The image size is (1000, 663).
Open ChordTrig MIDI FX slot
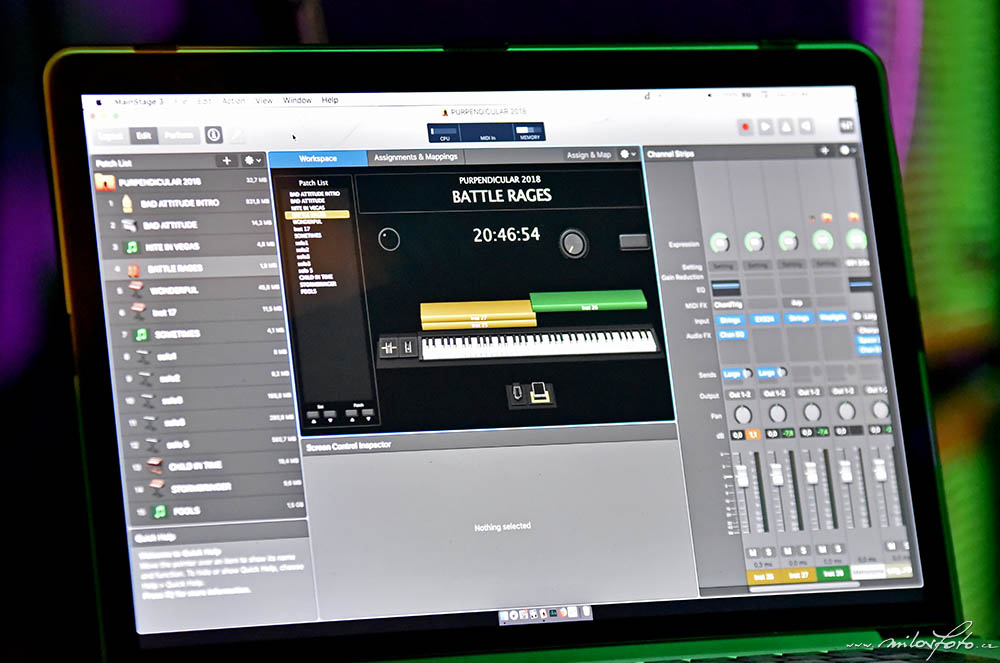point(728,305)
